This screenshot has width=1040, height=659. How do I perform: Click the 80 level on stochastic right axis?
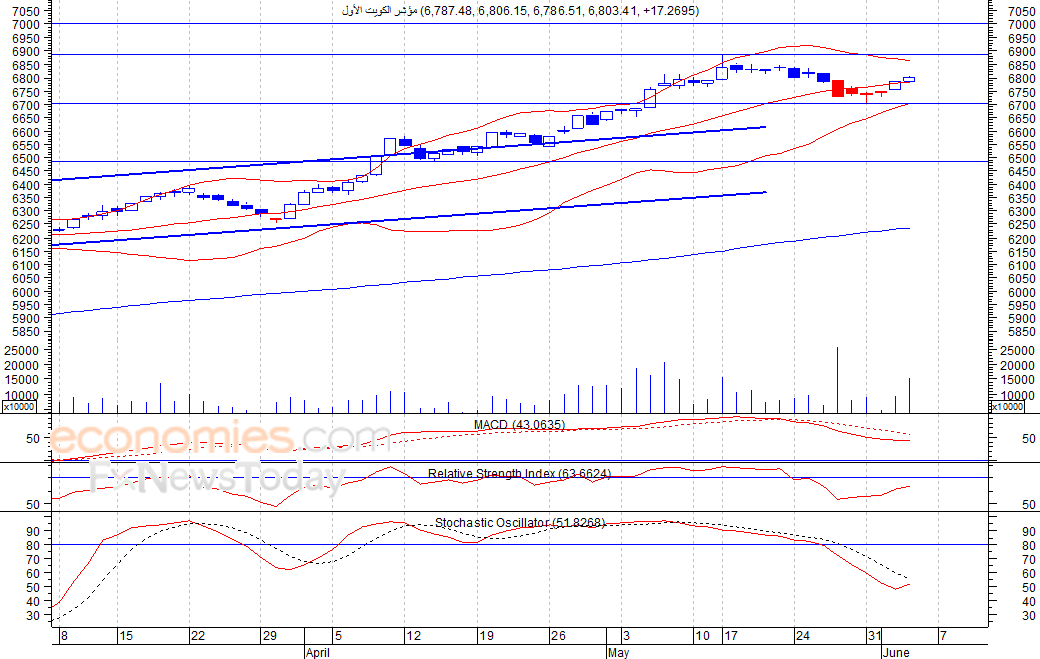pos(1029,546)
